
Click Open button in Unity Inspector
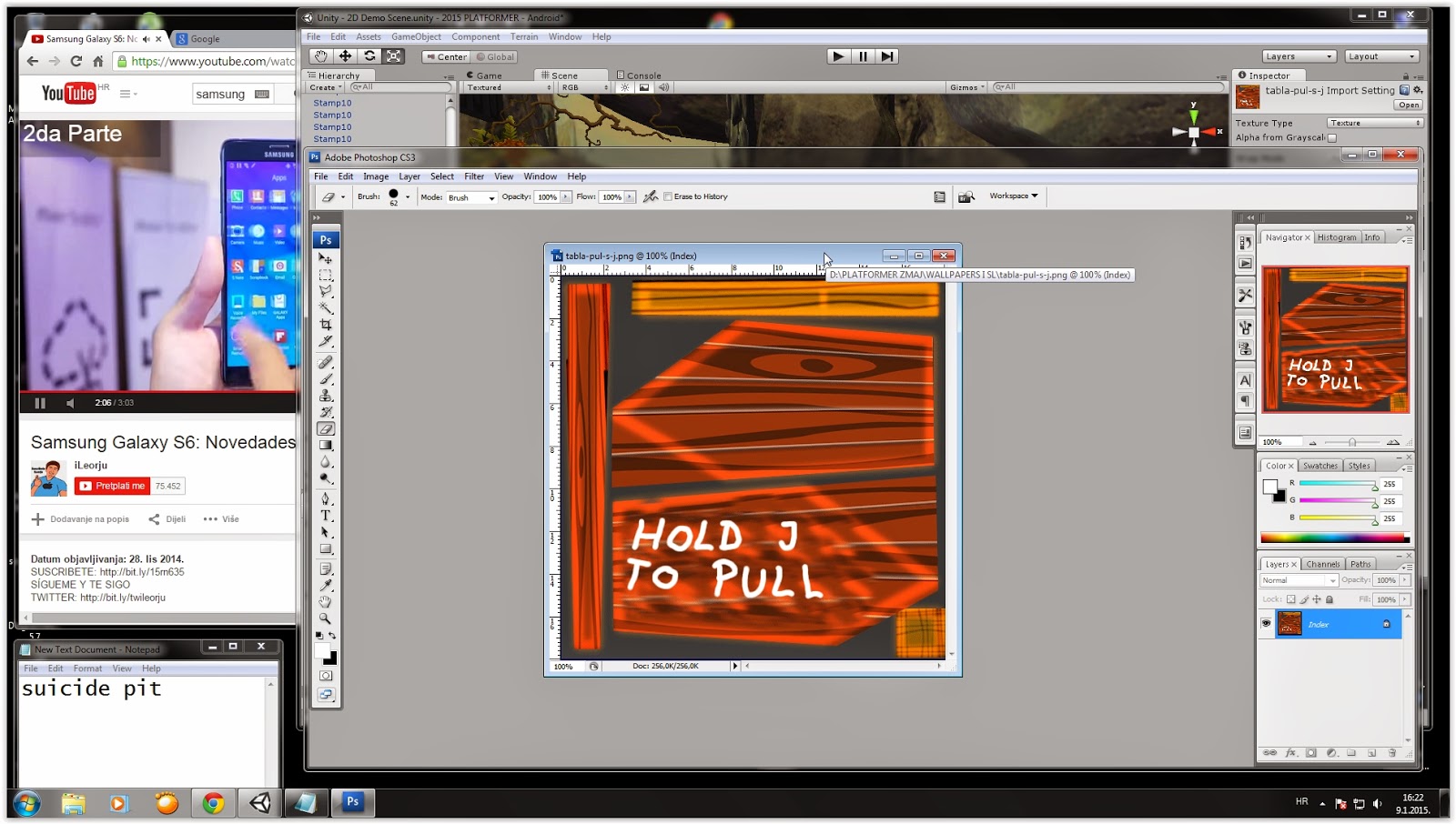tap(1409, 105)
